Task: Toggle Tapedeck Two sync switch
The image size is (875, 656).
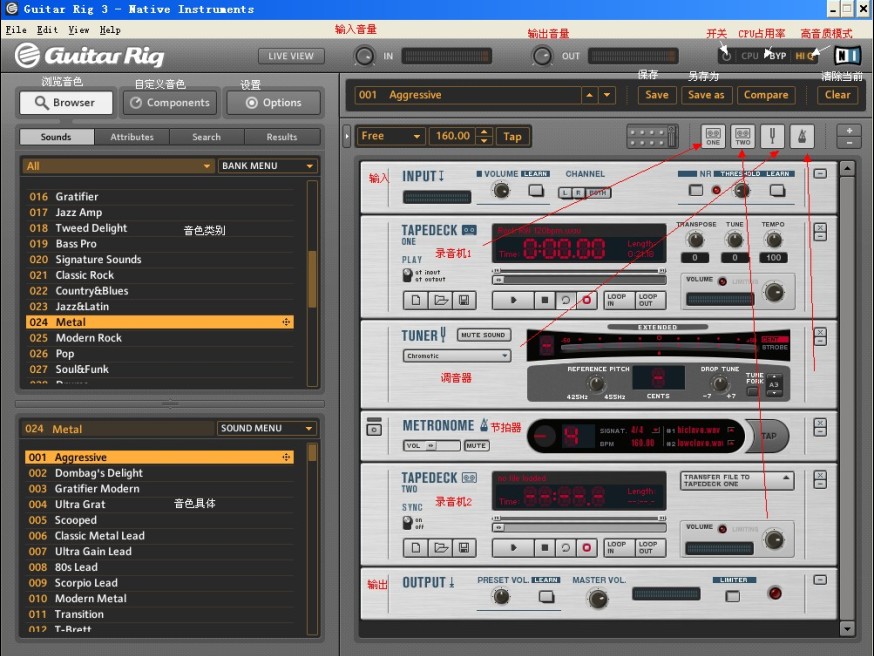Action: pyautogui.click(x=407, y=523)
